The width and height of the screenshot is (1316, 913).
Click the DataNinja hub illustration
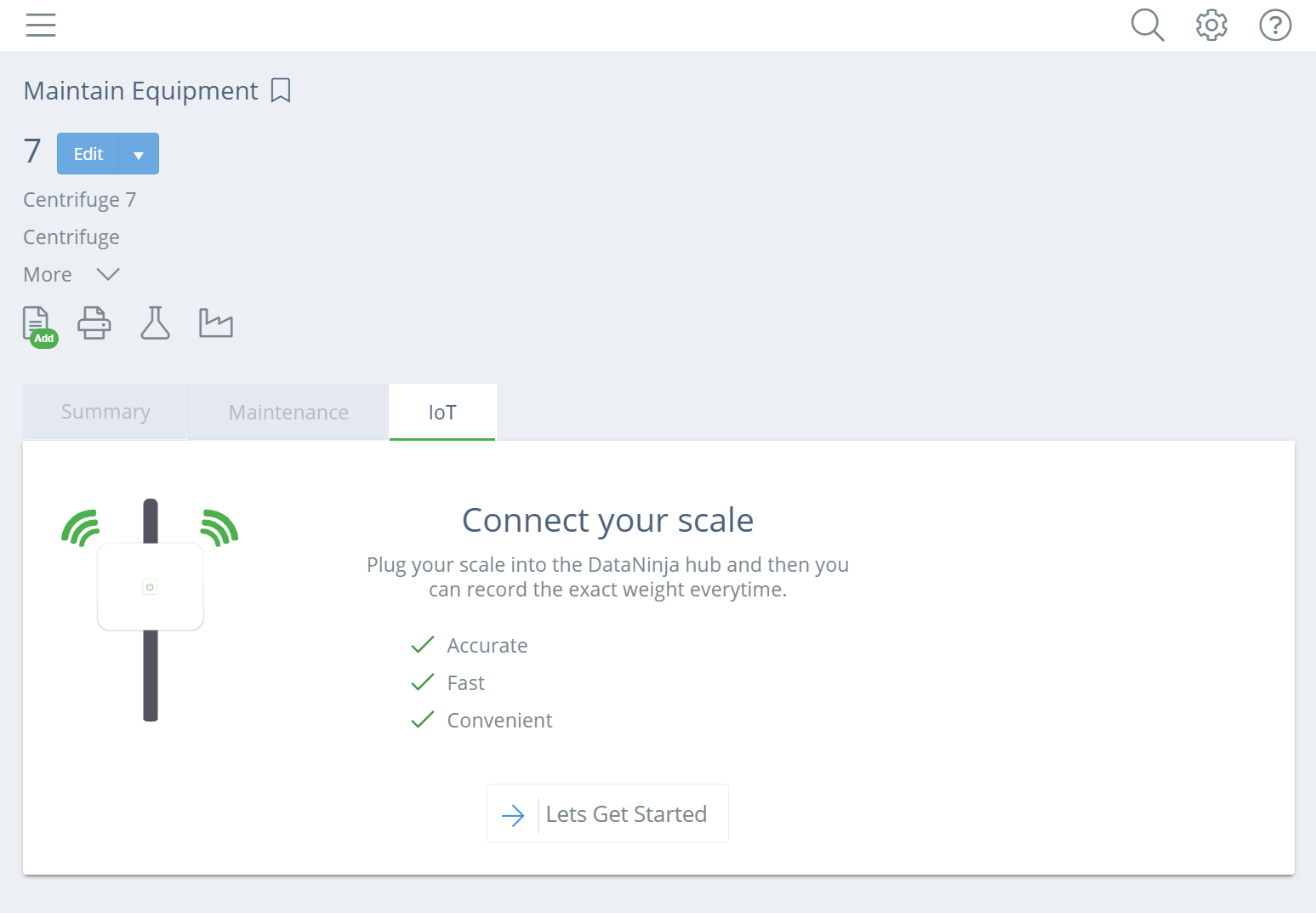point(150,609)
